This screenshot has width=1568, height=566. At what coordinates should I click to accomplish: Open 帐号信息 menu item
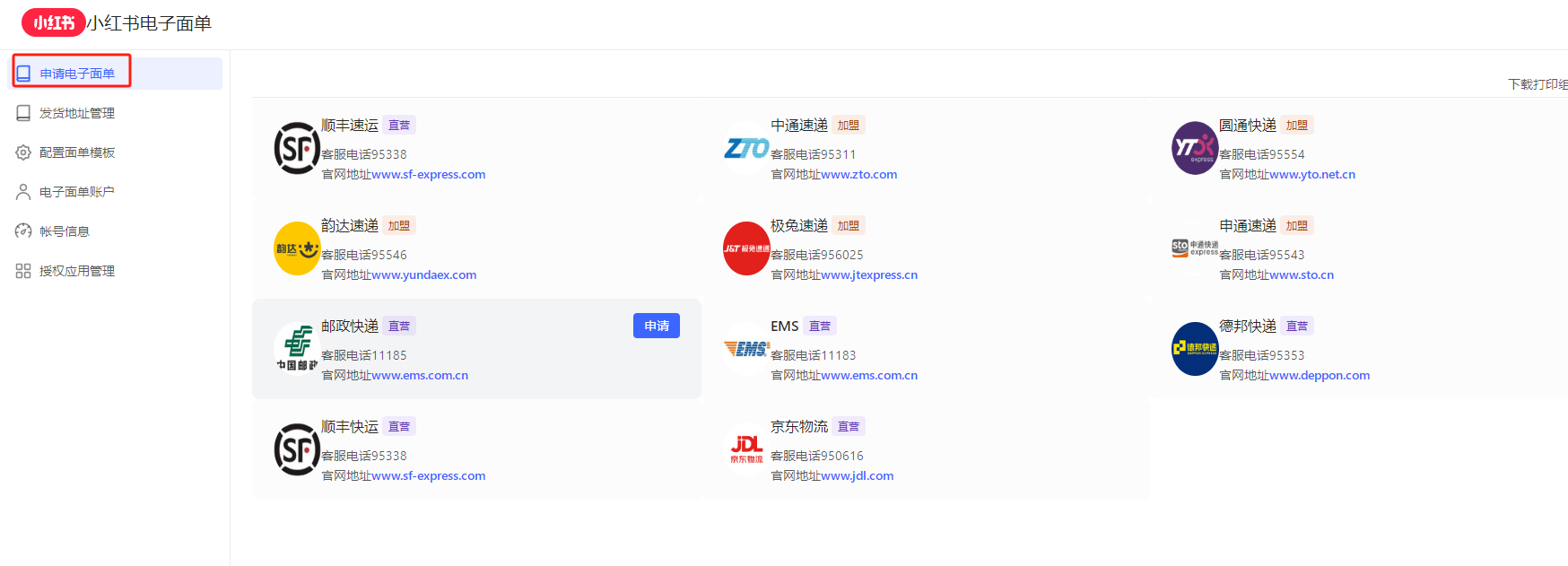pyautogui.click(x=117, y=231)
